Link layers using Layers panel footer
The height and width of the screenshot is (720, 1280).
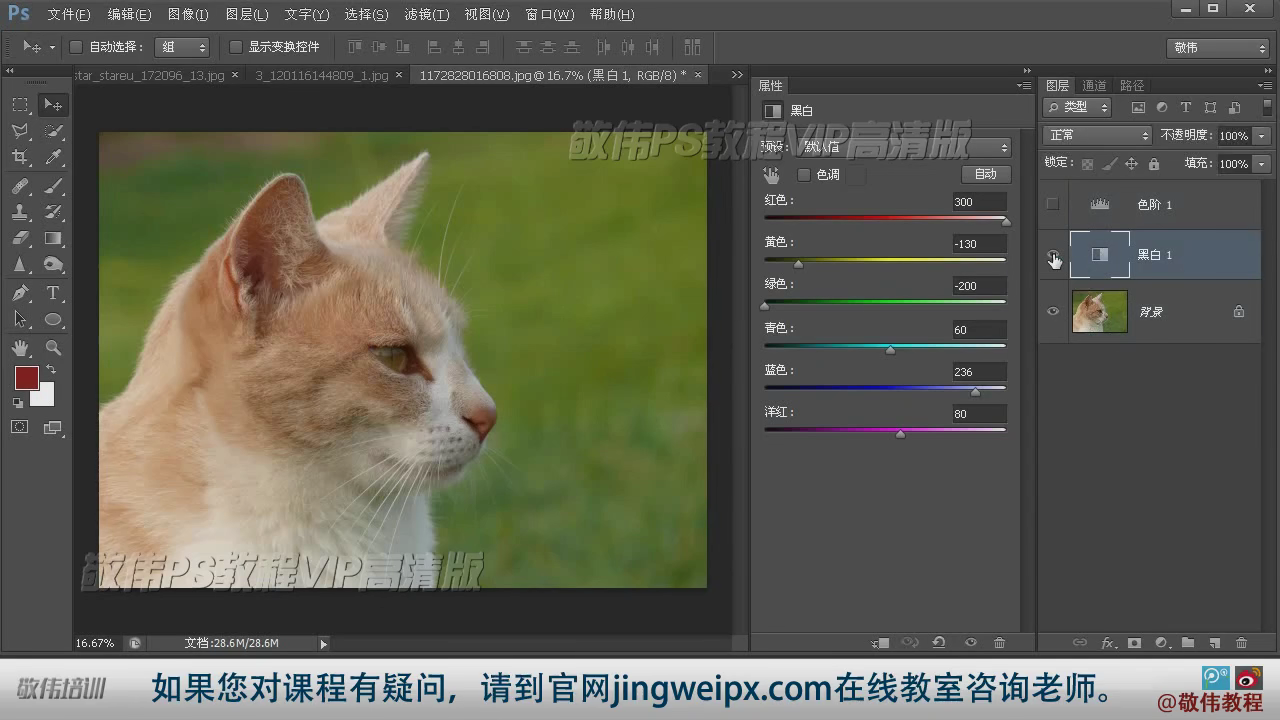[x=1080, y=643]
